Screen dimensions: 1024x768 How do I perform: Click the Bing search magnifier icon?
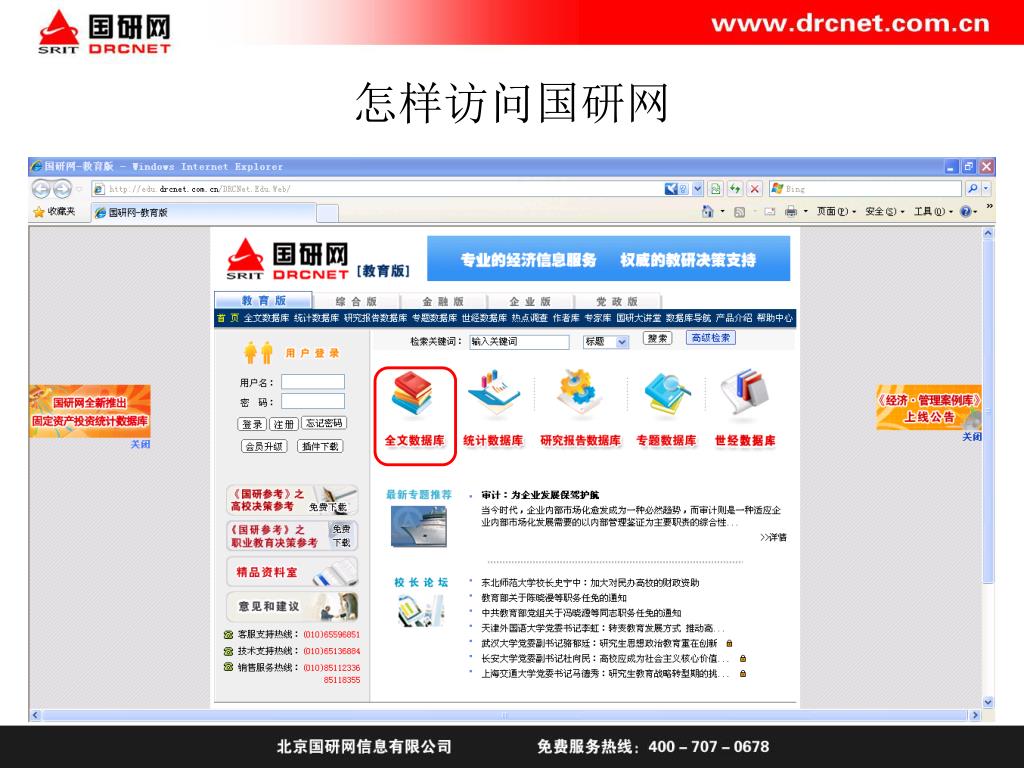click(x=972, y=189)
